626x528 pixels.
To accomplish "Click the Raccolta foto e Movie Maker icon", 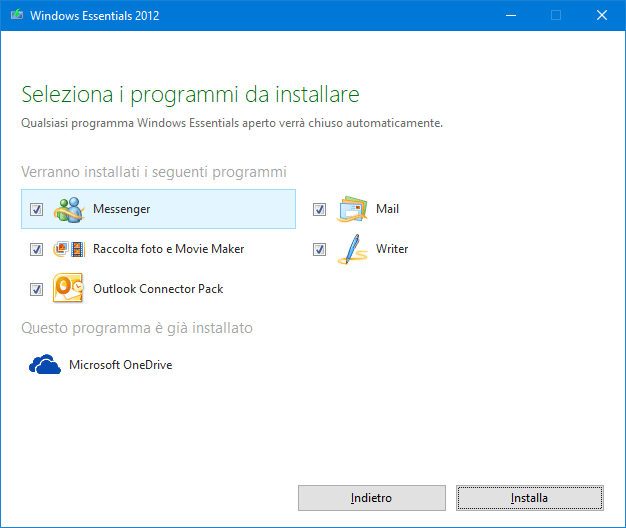I will [68, 249].
